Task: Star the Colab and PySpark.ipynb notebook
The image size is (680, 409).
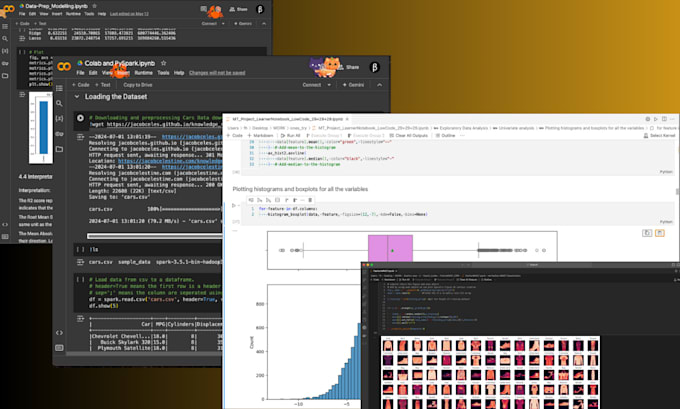Action: [163, 63]
